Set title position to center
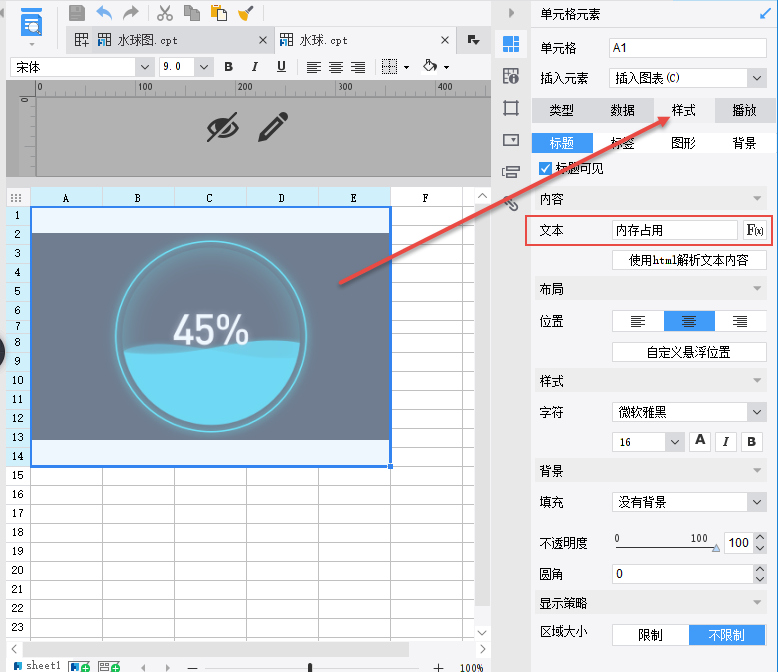This screenshot has height=672, width=778. click(689, 322)
